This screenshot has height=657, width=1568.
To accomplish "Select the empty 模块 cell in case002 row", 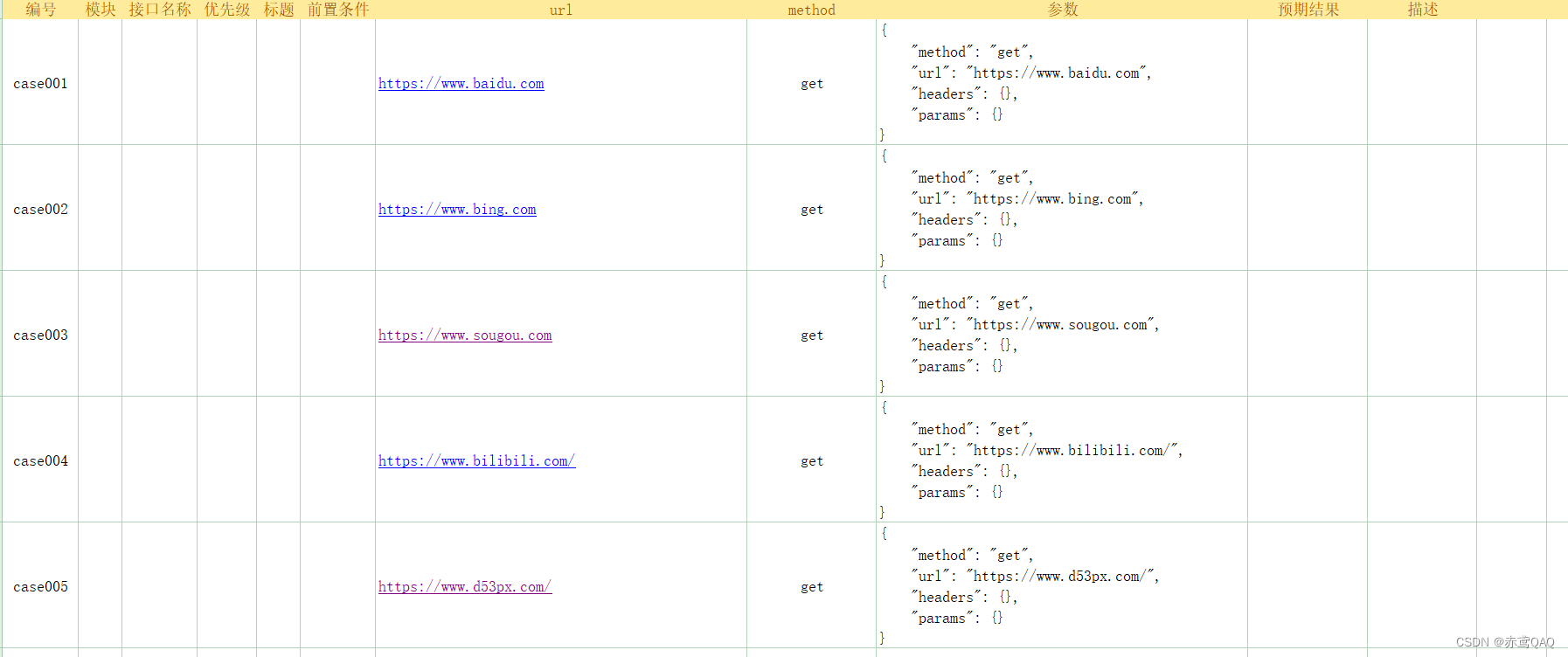I will pos(101,208).
